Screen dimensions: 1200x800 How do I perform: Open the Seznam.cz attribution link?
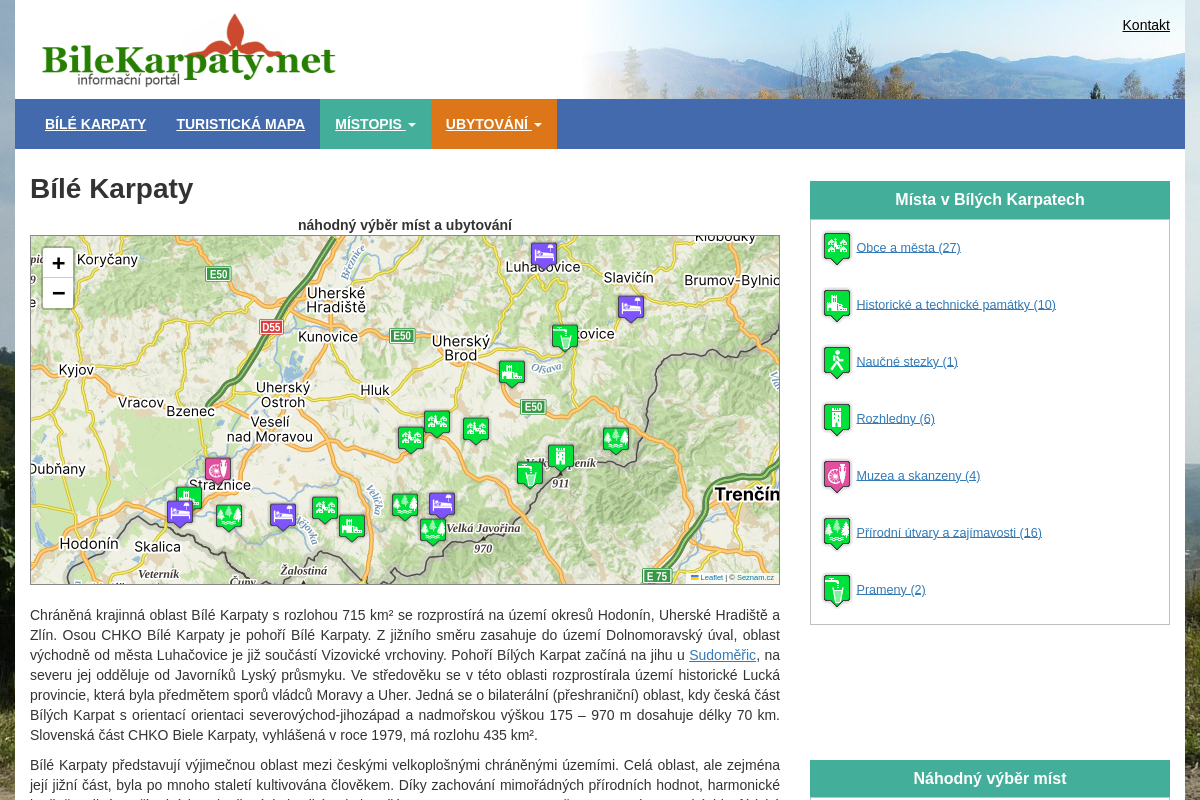point(755,577)
